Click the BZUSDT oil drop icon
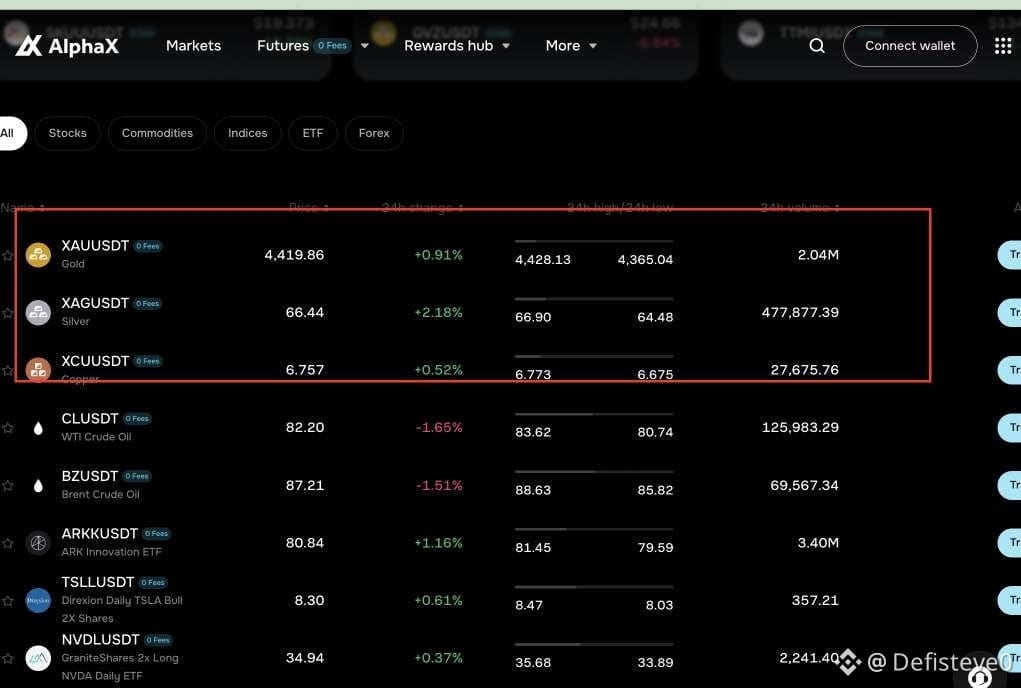Screen dimensions: 1021x688 (x=38, y=486)
